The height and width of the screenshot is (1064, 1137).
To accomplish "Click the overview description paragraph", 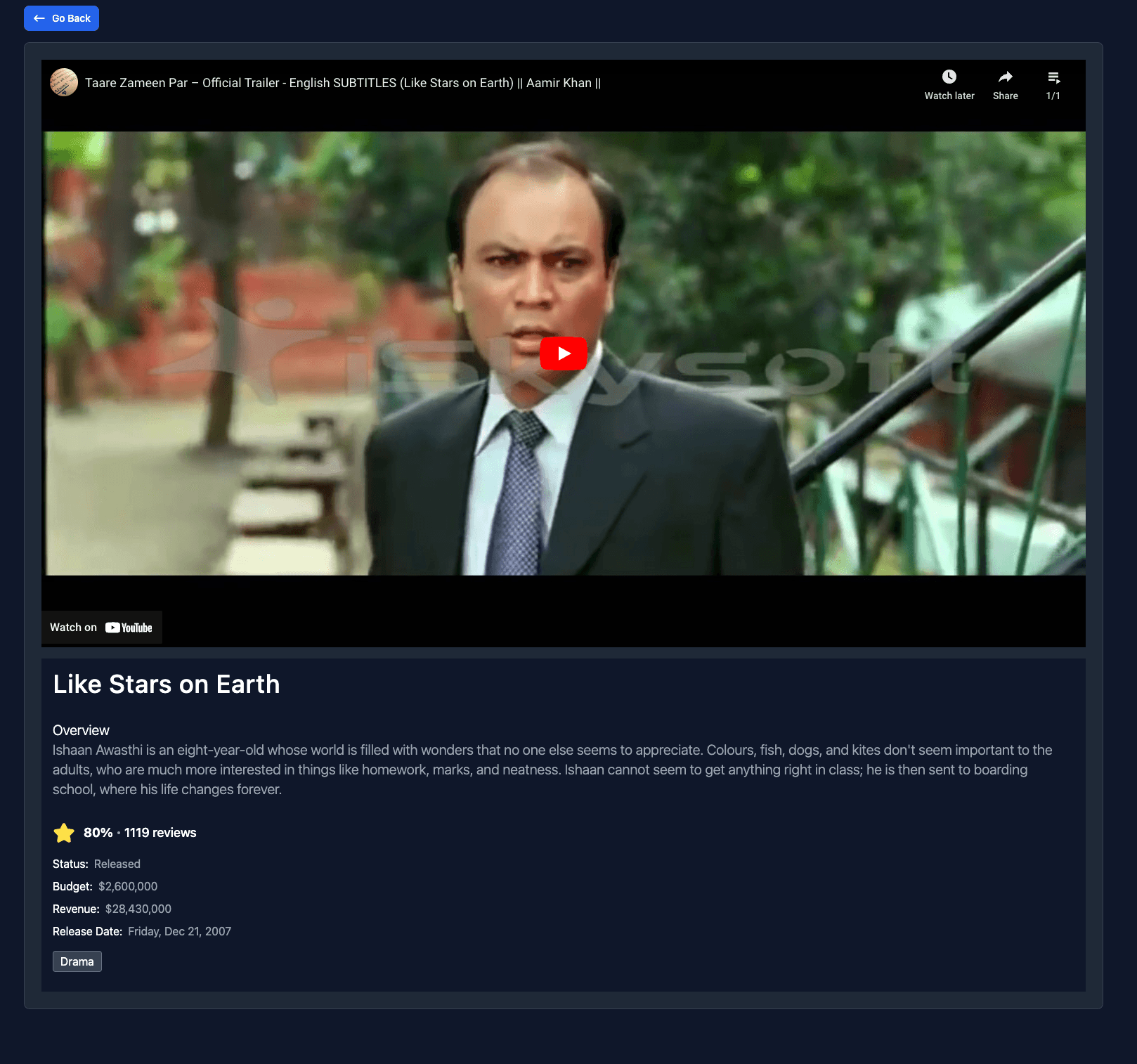I will (x=552, y=770).
